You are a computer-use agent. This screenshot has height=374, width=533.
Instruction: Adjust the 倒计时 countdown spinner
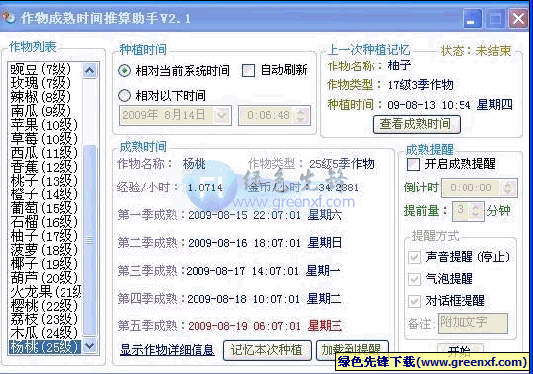508,188
